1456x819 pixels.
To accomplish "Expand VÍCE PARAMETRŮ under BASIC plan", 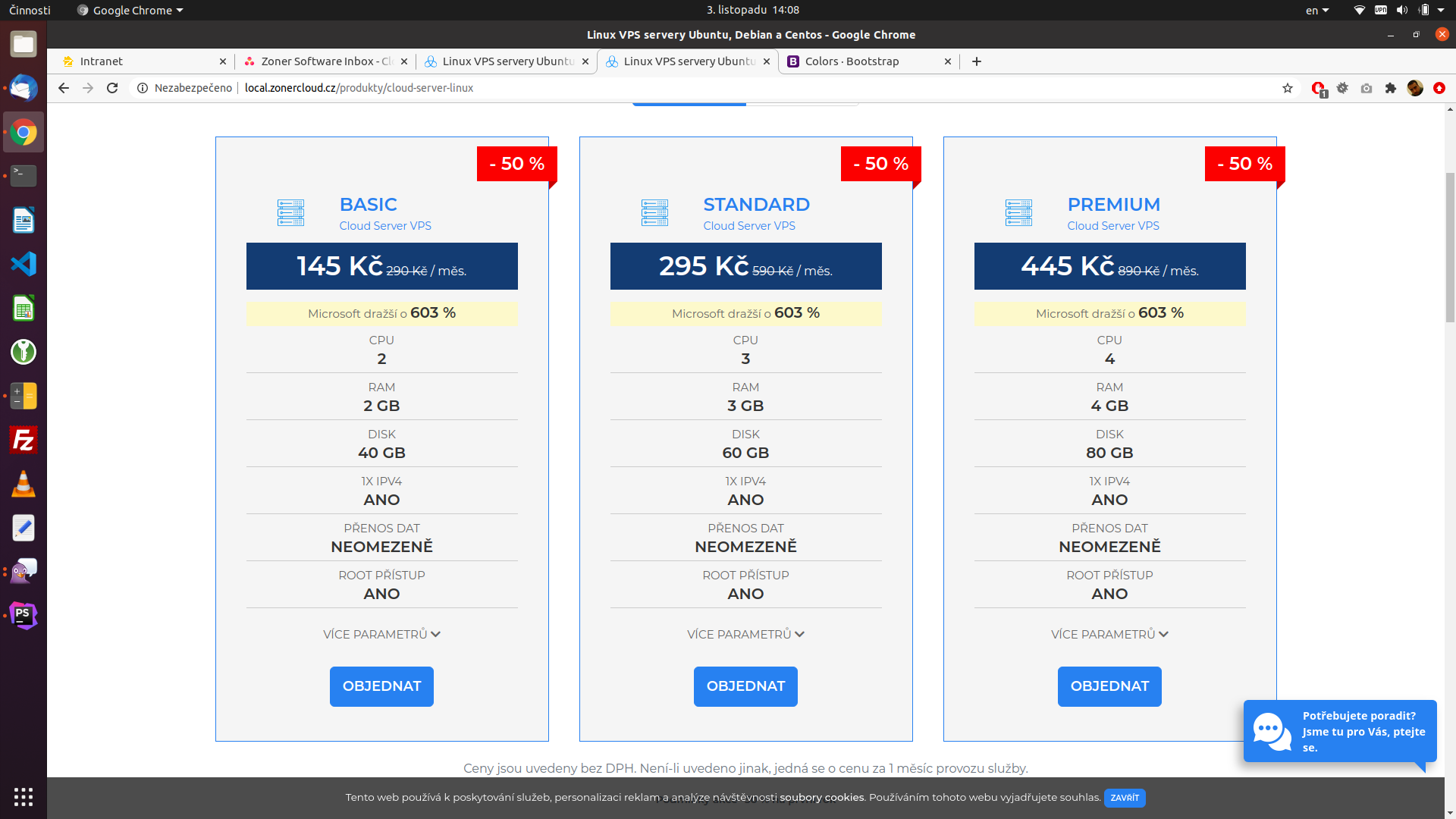I will [381, 634].
